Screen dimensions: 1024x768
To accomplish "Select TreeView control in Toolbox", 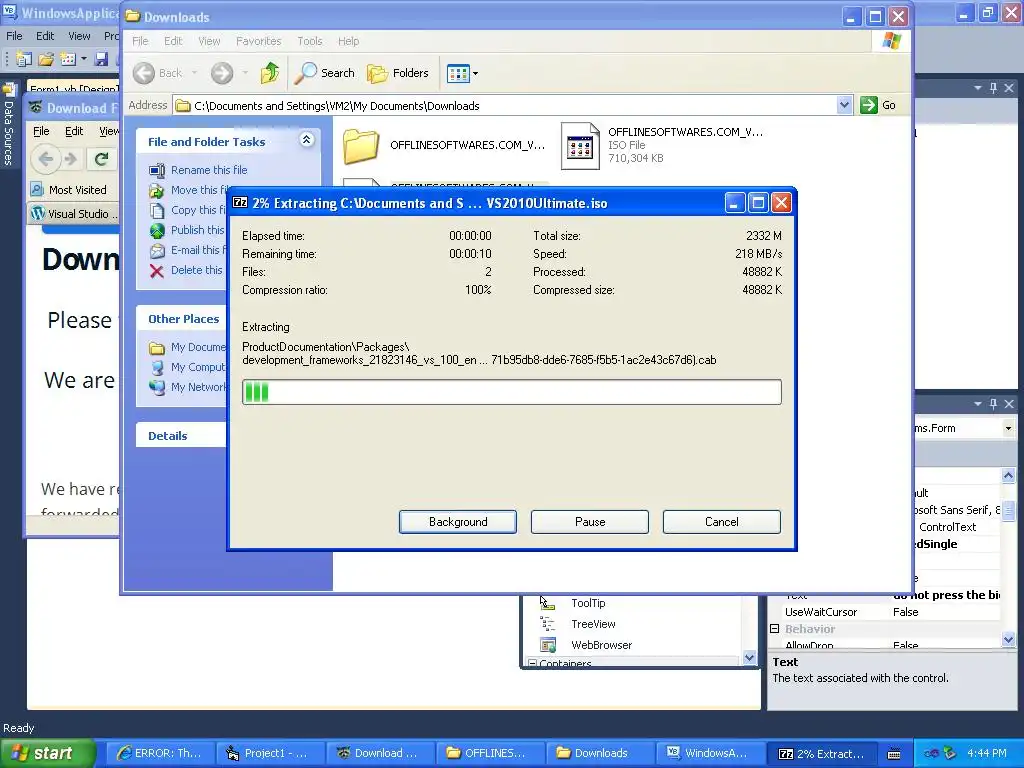I will (x=593, y=624).
